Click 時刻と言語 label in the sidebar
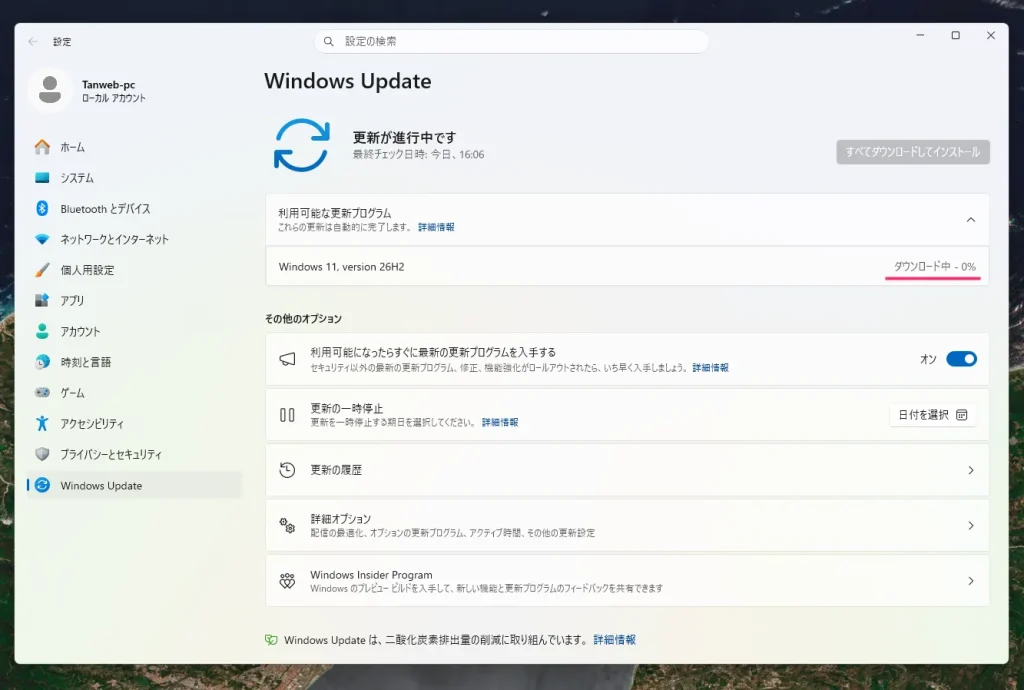This screenshot has height=690, width=1024. click(86, 362)
